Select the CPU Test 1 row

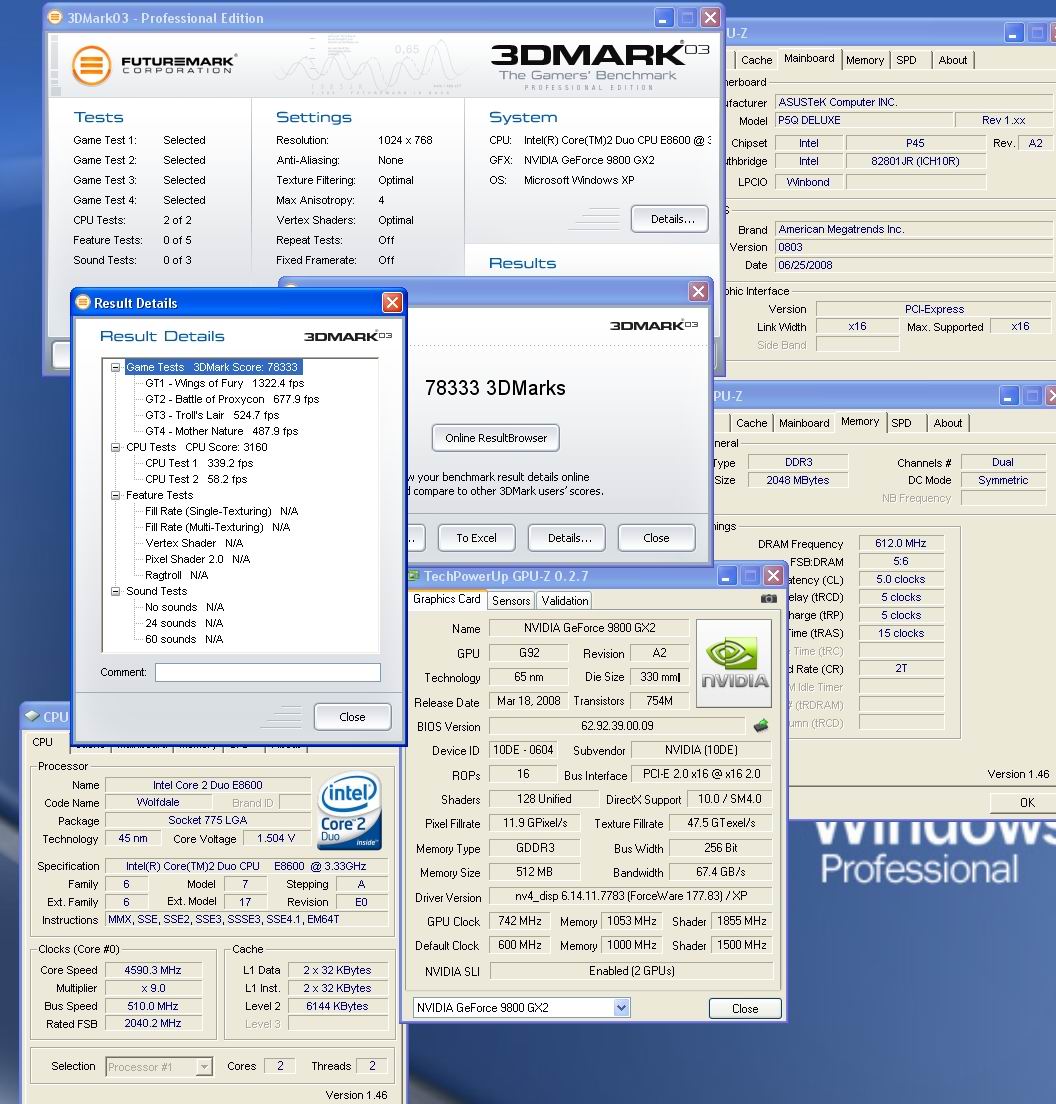pos(199,463)
